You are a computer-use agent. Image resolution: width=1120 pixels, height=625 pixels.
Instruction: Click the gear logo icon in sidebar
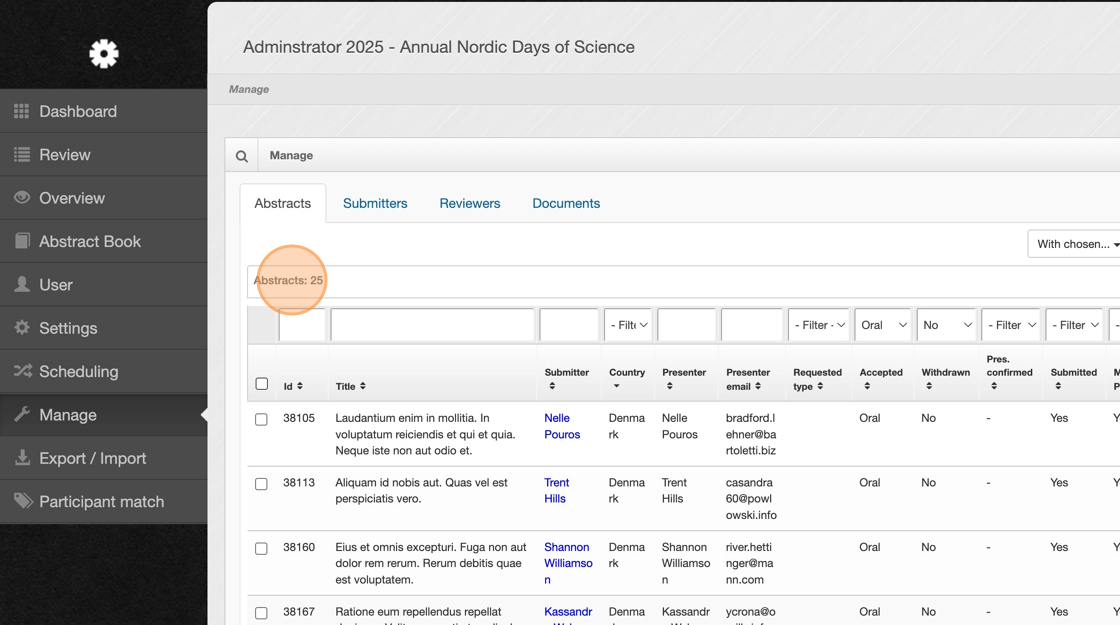click(x=103, y=53)
